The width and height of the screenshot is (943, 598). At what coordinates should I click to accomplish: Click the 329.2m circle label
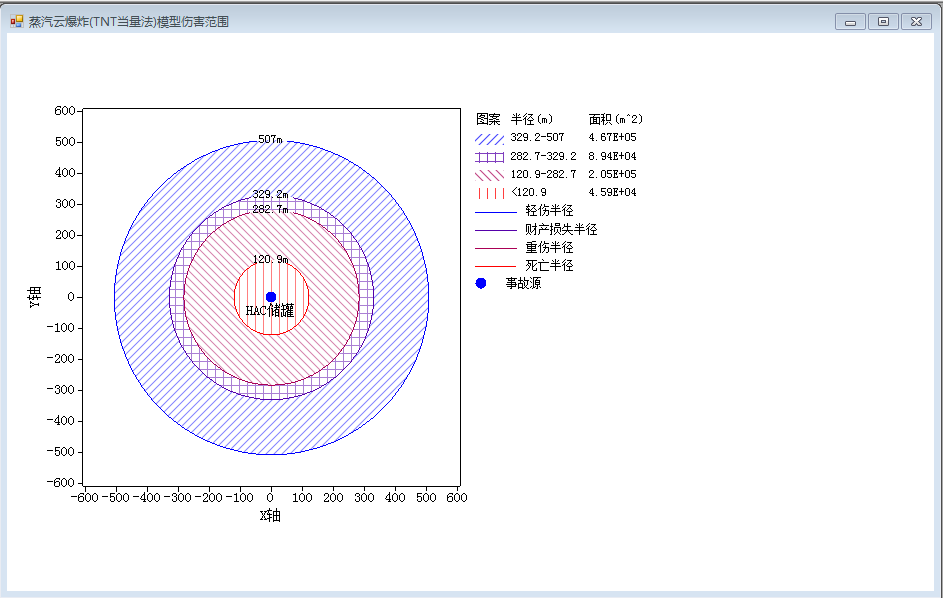click(x=270, y=194)
